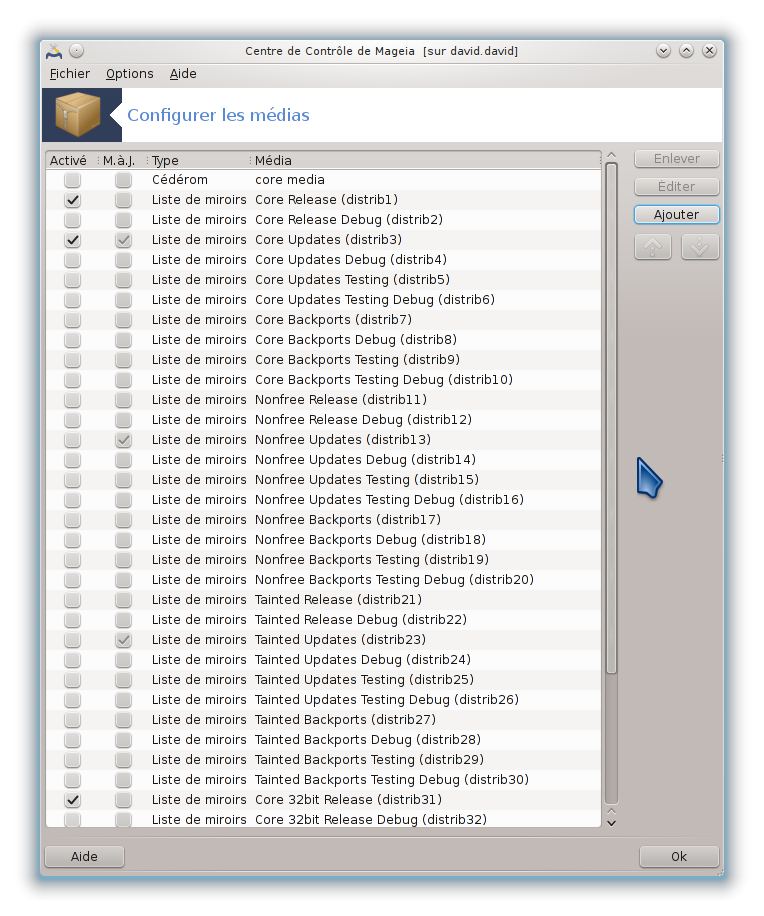This screenshot has width=764, height=916.
Task: Click the Mageia window menu icon in title bar
Action: (54, 51)
